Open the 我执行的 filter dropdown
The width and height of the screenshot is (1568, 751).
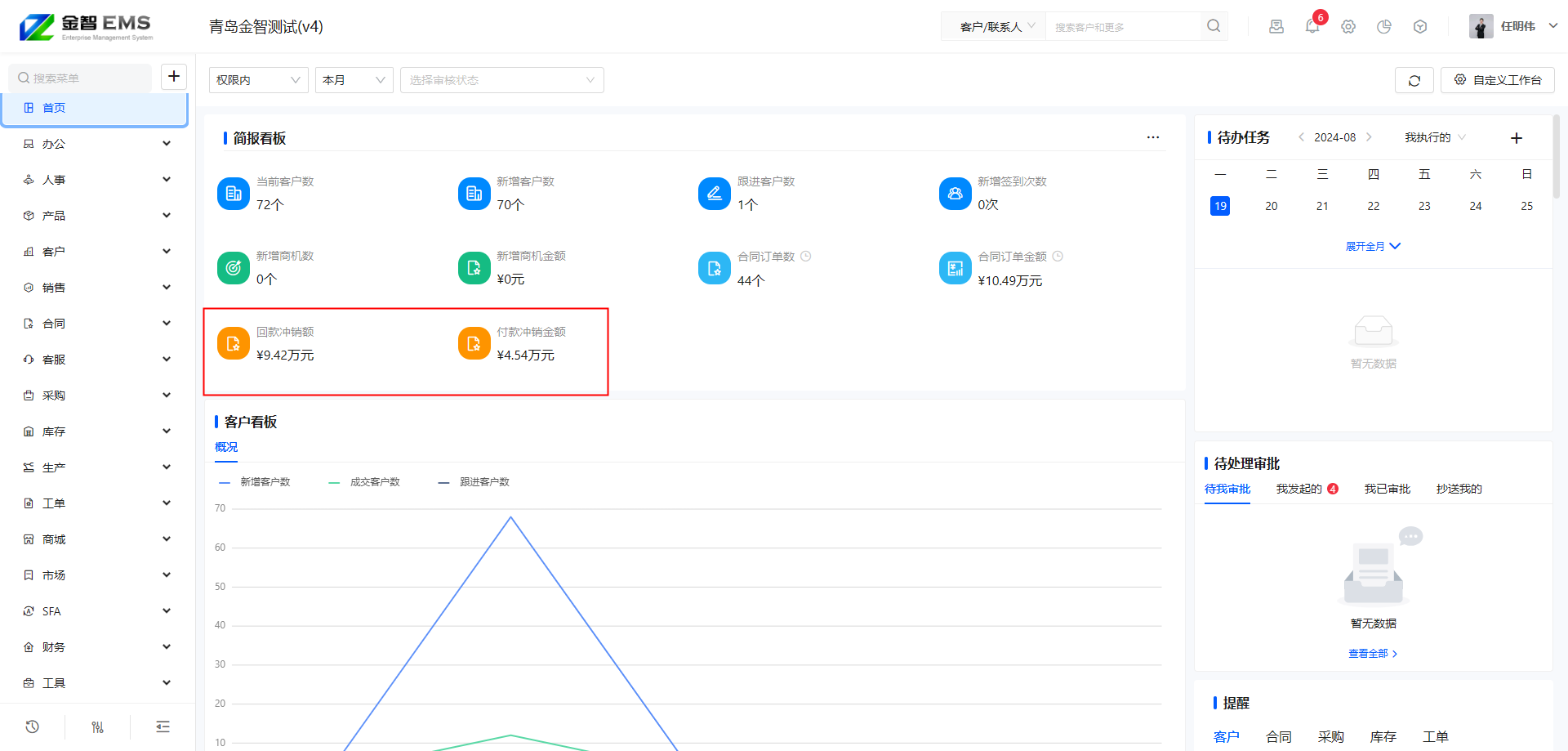click(1435, 137)
